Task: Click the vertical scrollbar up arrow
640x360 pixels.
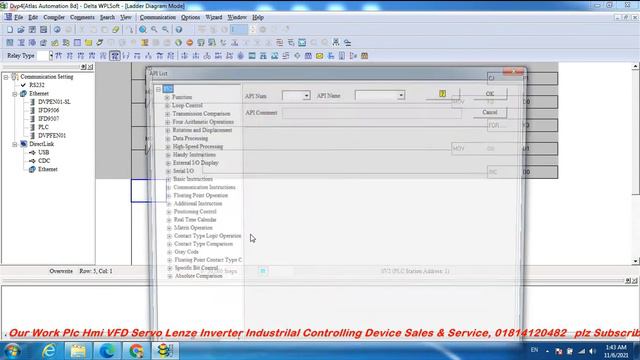Action: click(x=636, y=66)
